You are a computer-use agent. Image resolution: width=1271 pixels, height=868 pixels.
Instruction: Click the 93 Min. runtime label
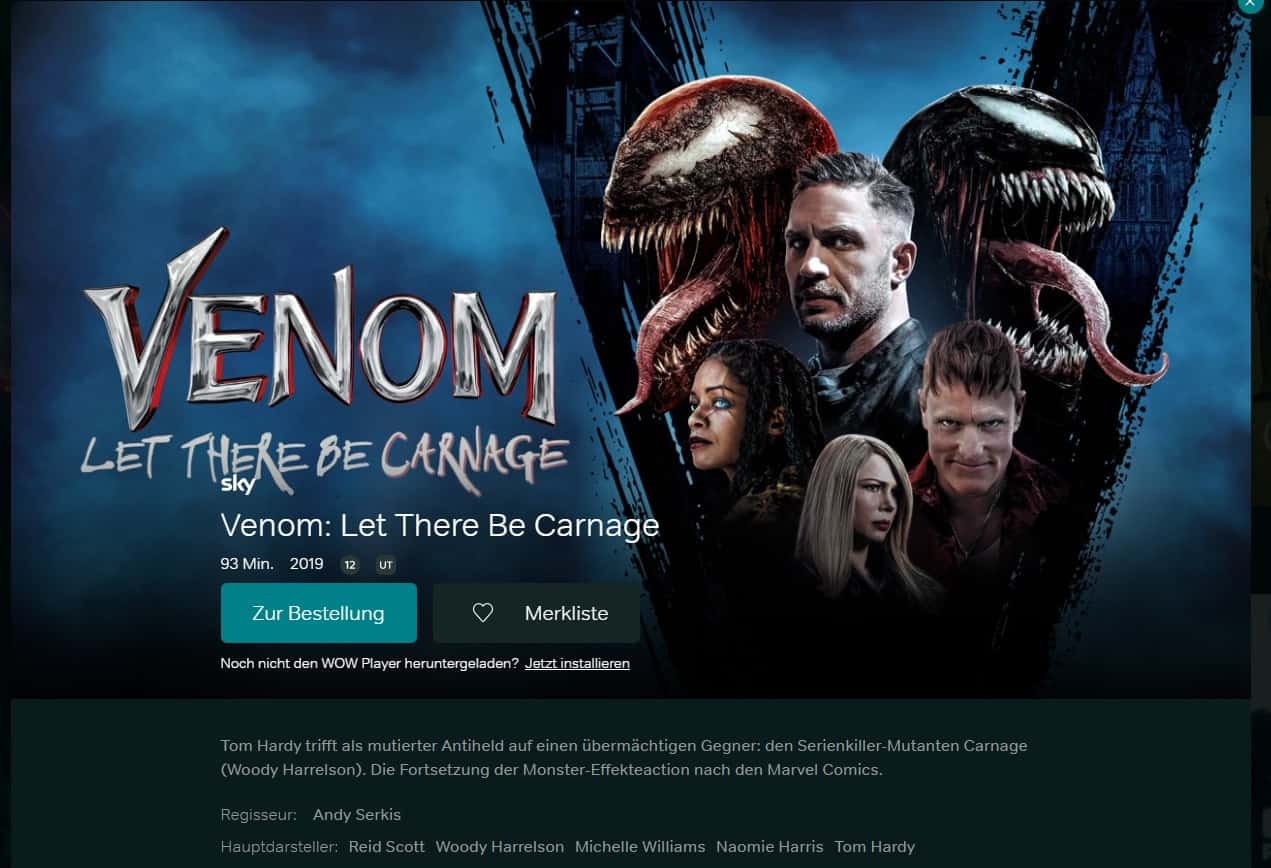pos(247,564)
